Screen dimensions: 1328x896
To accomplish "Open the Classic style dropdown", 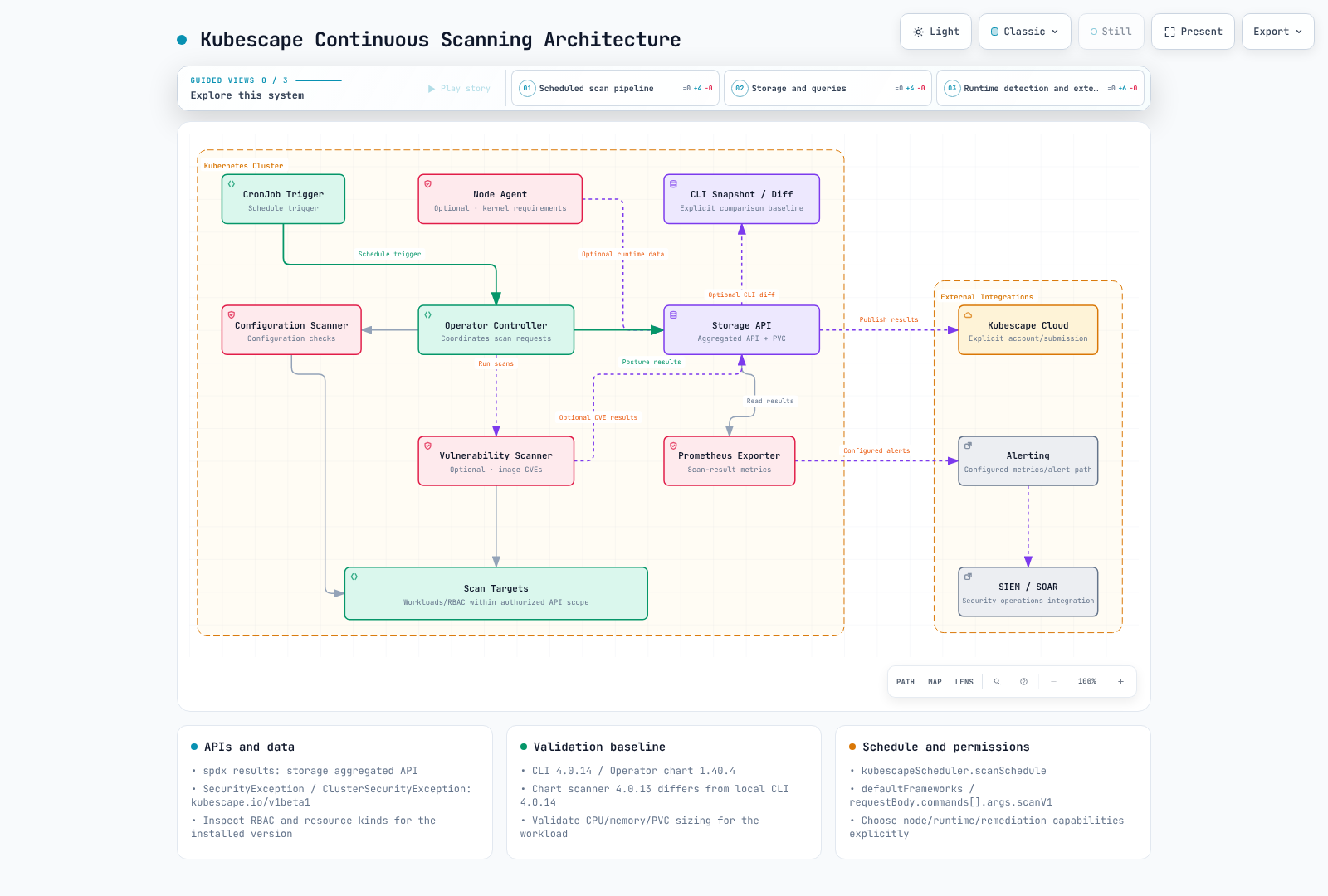I will pyautogui.click(x=1025, y=32).
